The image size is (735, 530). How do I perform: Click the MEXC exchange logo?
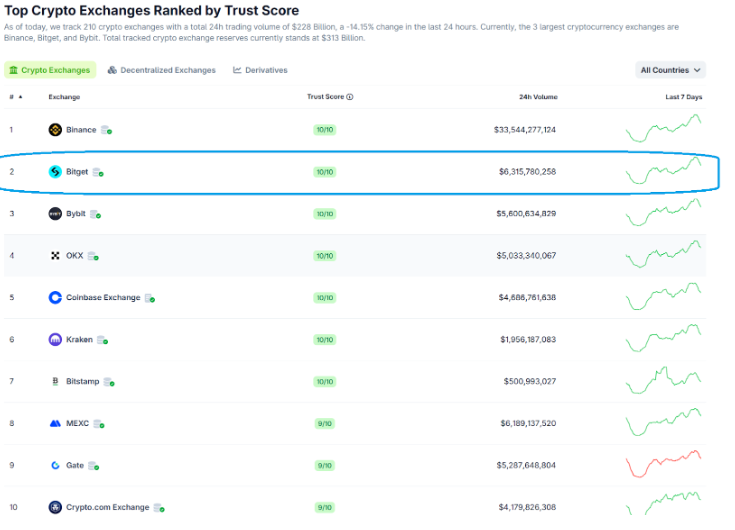click(55, 424)
